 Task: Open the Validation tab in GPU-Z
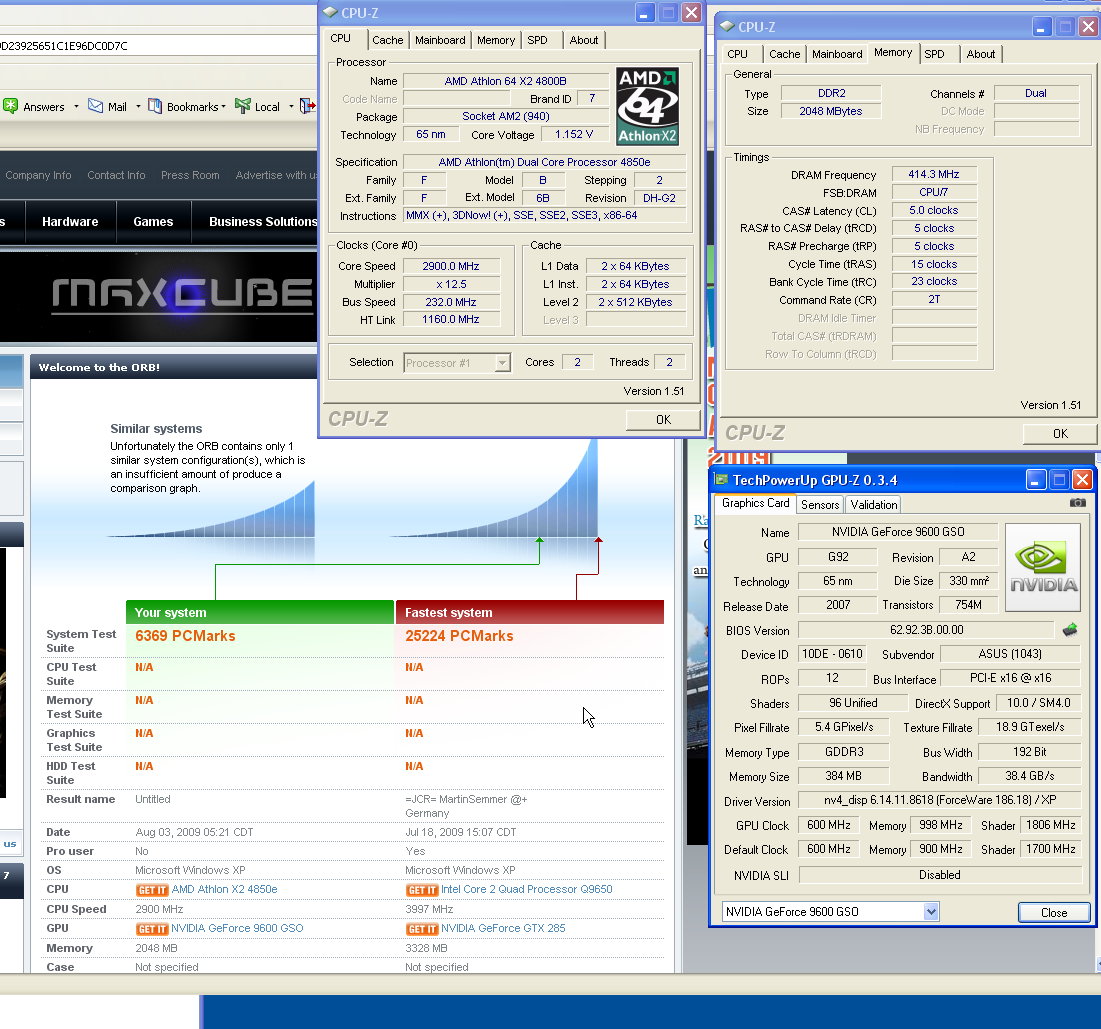[873, 504]
